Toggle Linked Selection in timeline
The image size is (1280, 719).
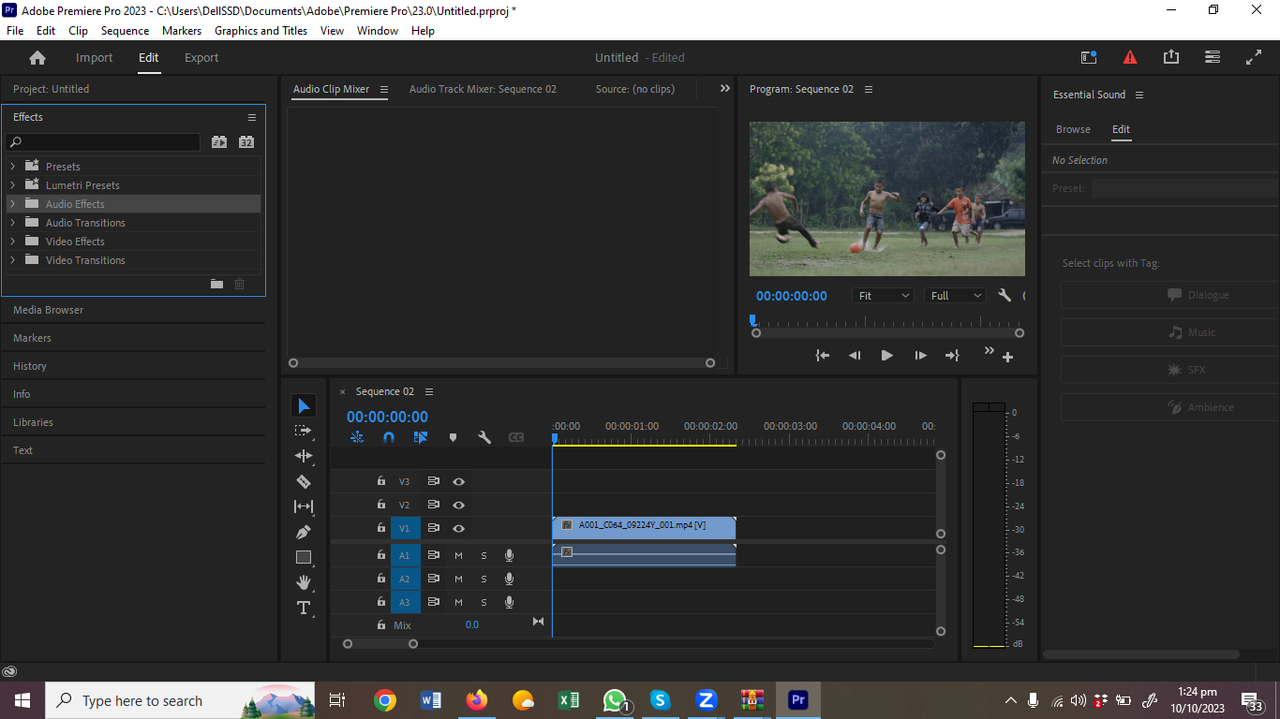click(x=420, y=437)
